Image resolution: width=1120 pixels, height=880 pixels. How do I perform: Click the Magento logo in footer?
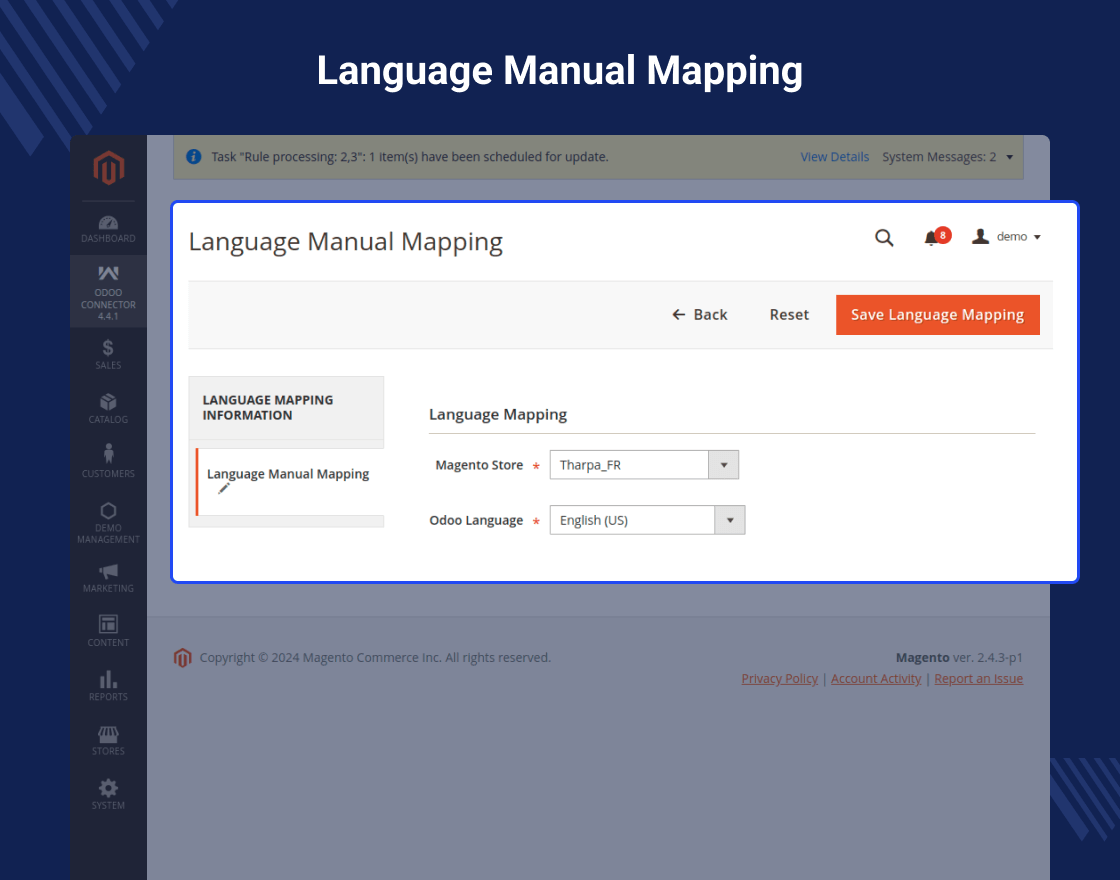pos(182,658)
